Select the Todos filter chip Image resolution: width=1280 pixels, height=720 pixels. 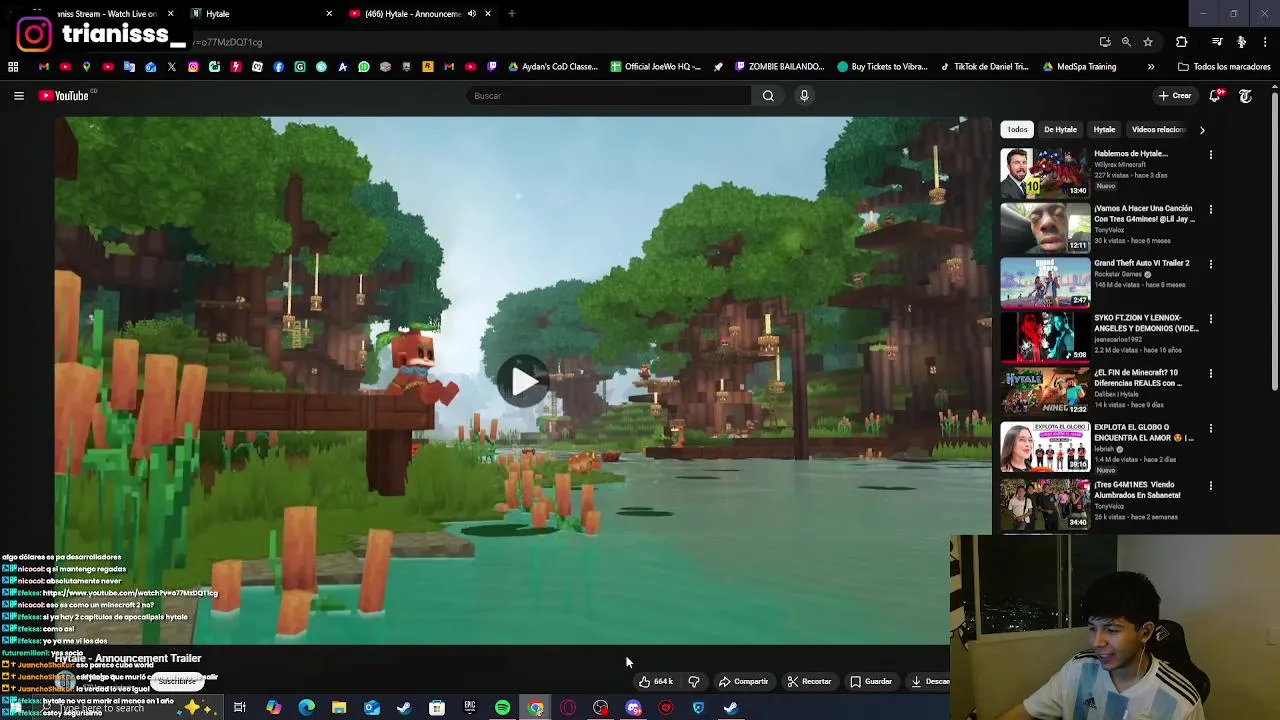point(1017,130)
